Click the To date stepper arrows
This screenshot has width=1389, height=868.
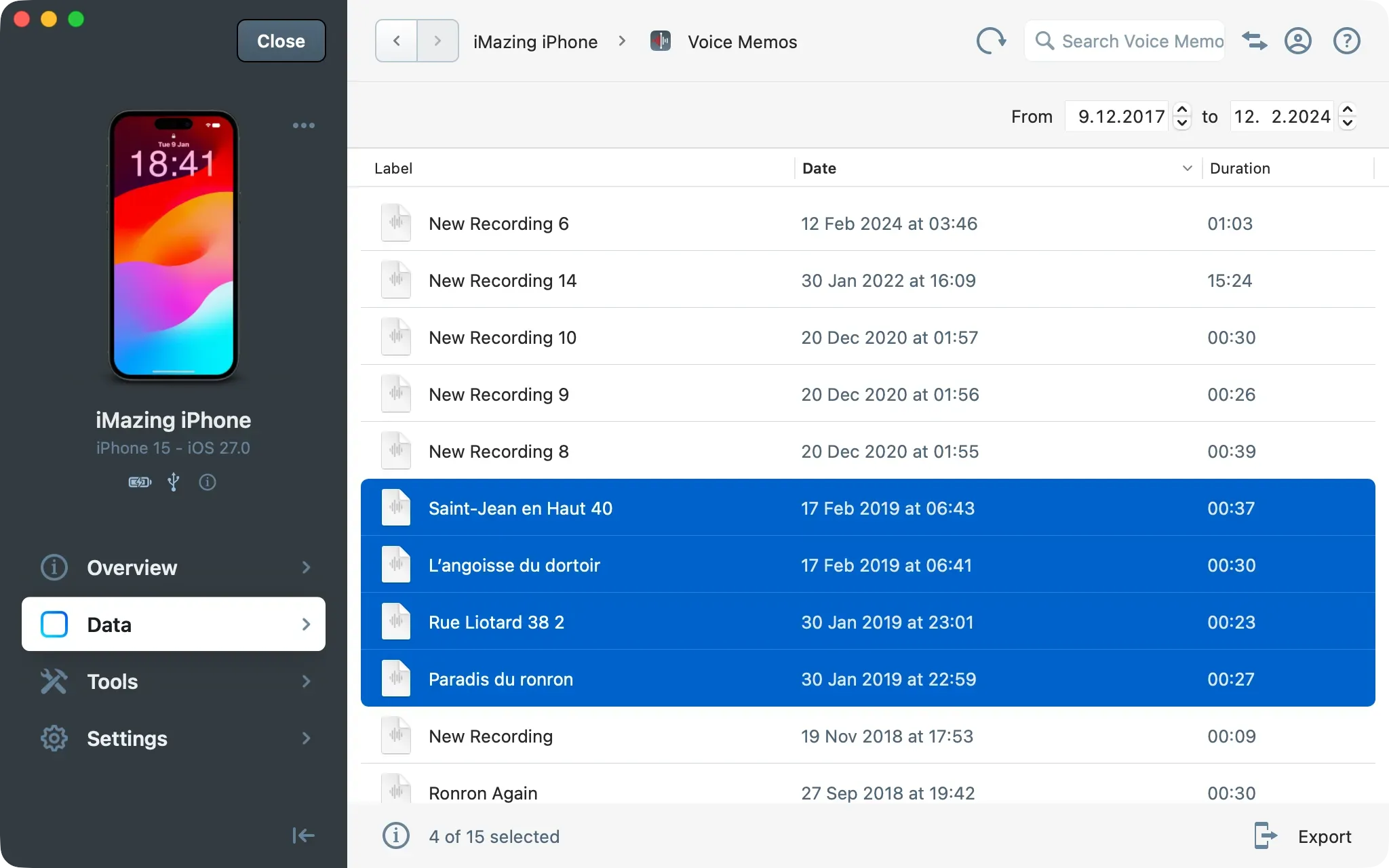[x=1348, y=116]
